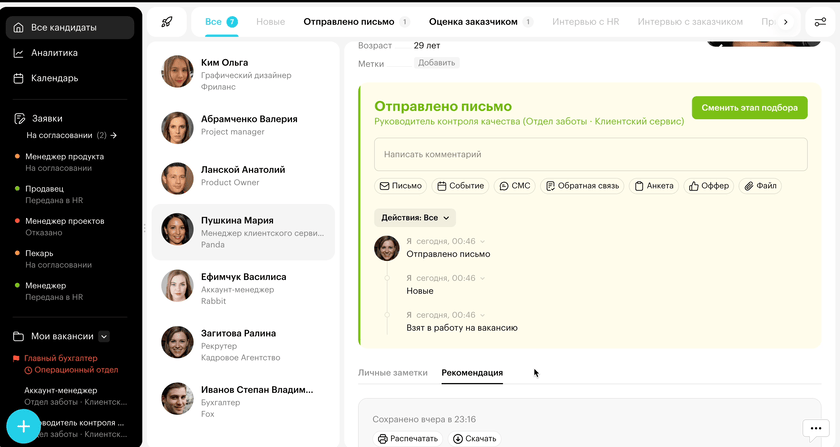The width and height of the screenshot is (840, 447).
Task: Click the Написать комментарий input field
Action: click(x=590, y=155)
